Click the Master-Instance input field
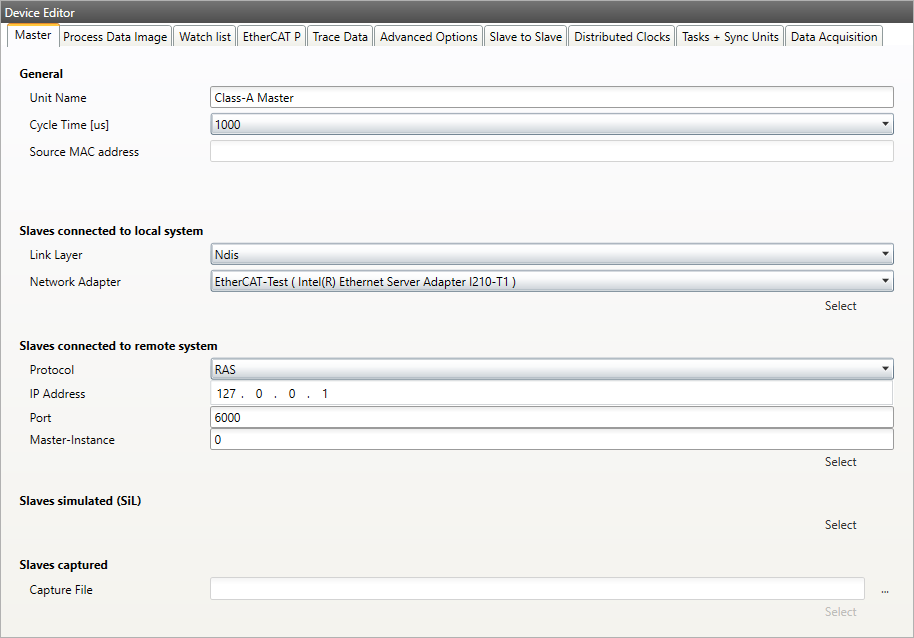Screen dimensions: 914x638 coord(551,440)
